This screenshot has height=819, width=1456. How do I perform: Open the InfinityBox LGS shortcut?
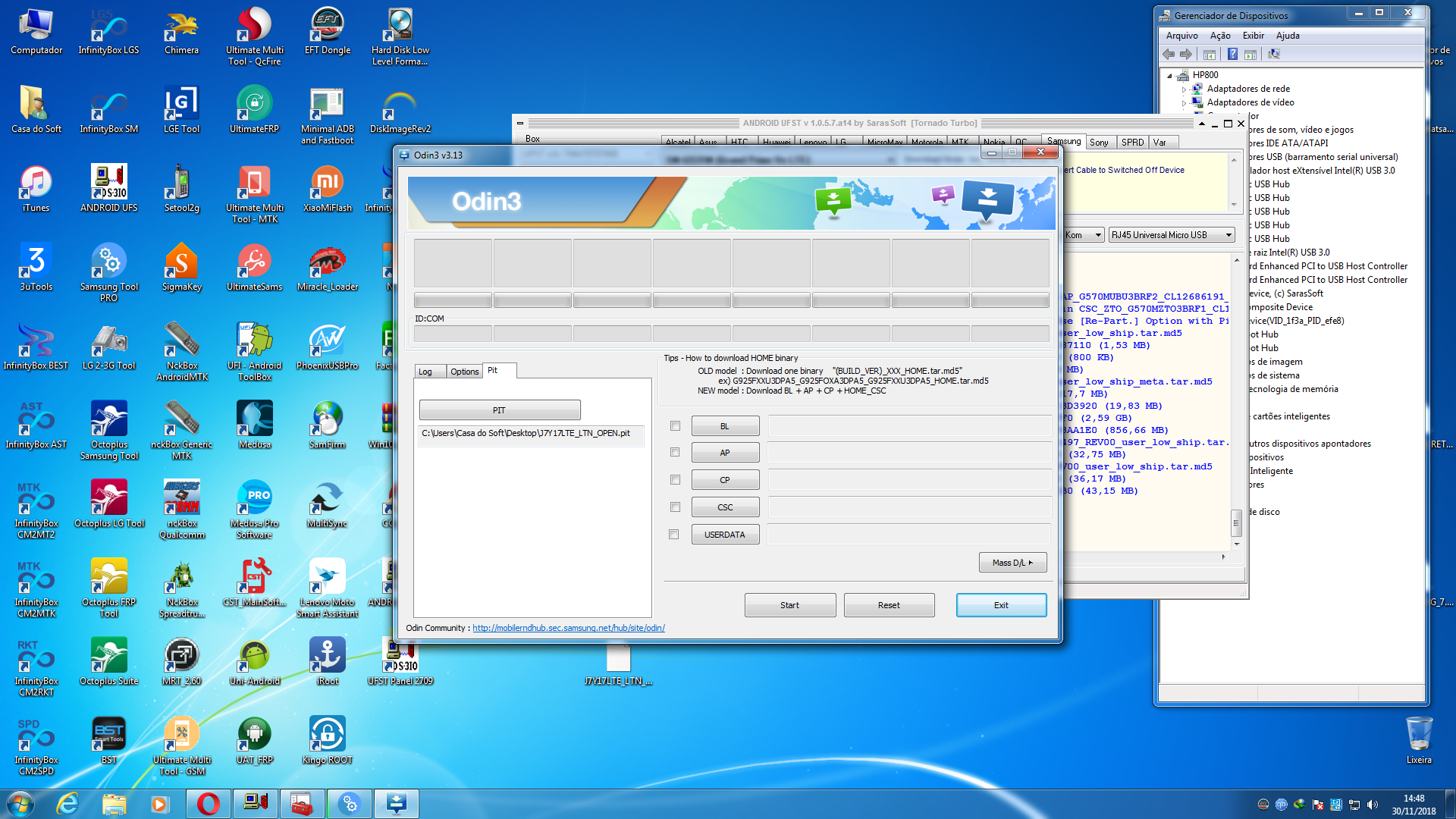tap(109, 32)
